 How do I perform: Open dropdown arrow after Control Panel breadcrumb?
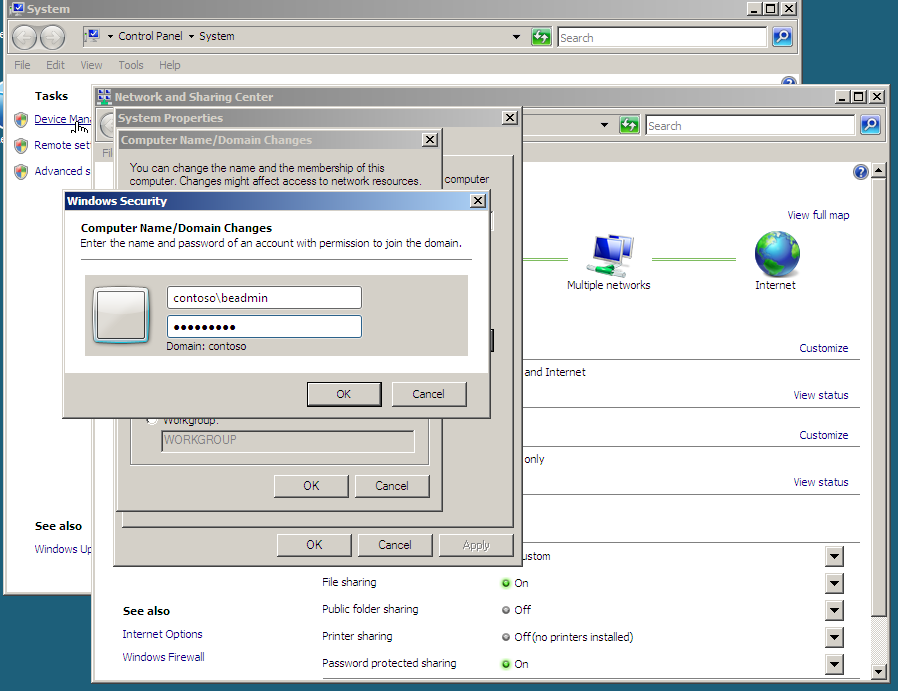tap(191, 37)
